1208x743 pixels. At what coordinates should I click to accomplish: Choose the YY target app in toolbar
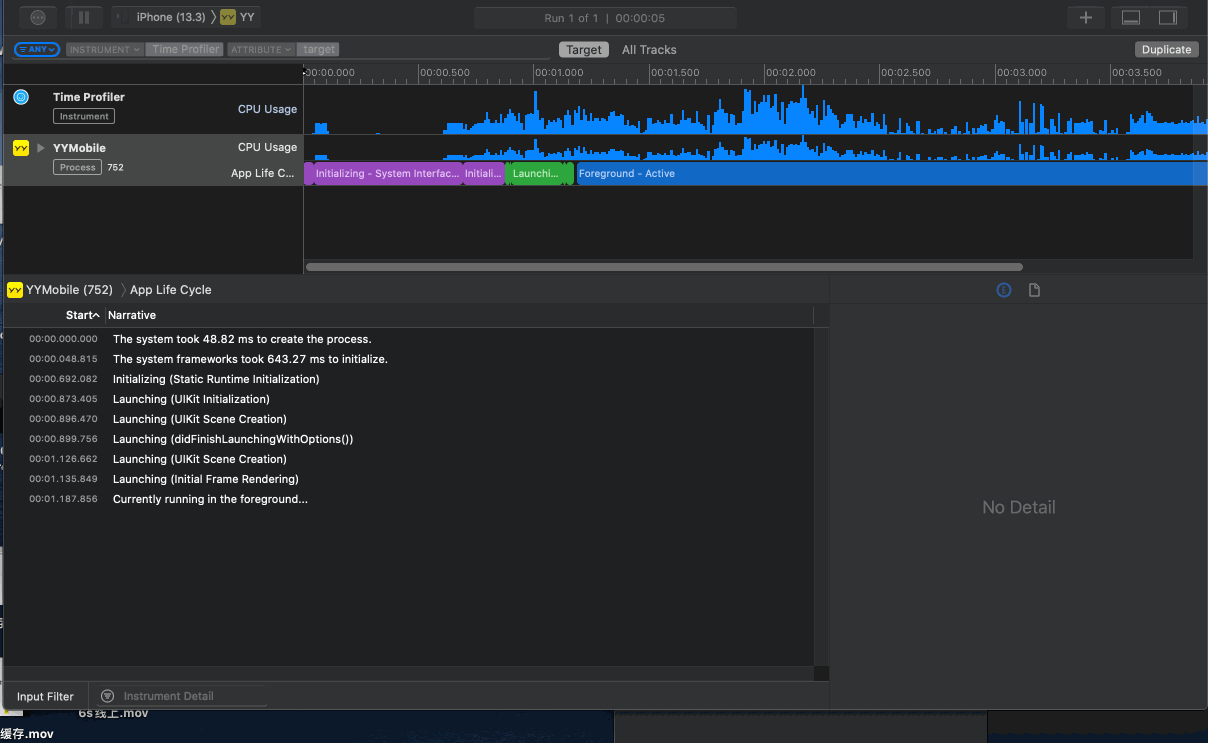238,17
